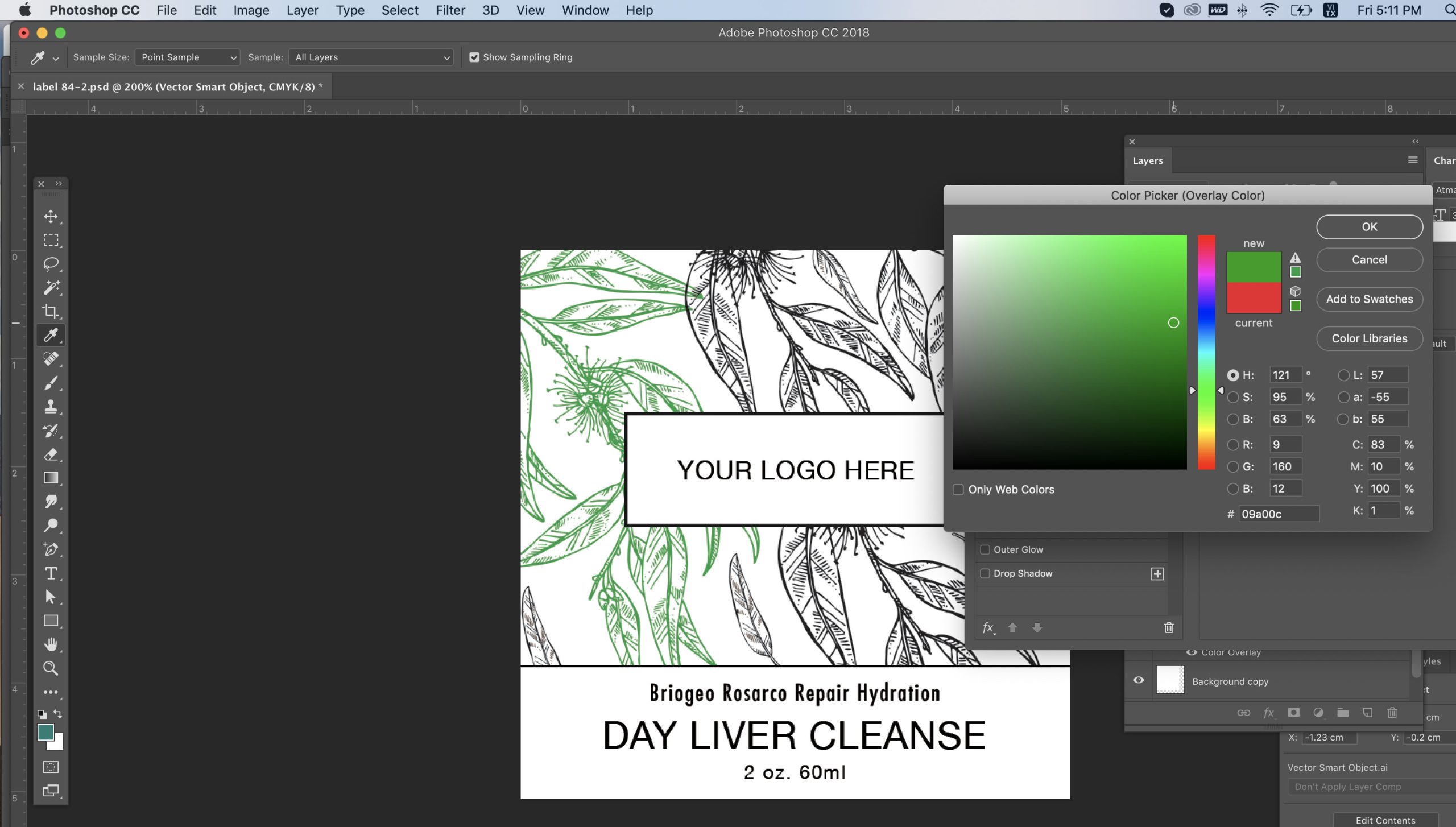The image size is (1456, 827).
Task: Click the Color Libraries button
Action: (1369, 338)
